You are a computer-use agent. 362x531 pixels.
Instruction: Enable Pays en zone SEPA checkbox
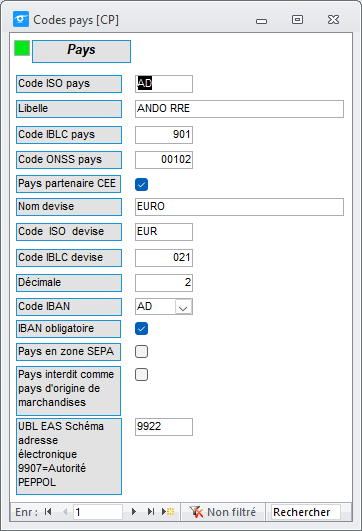(141, 352)
